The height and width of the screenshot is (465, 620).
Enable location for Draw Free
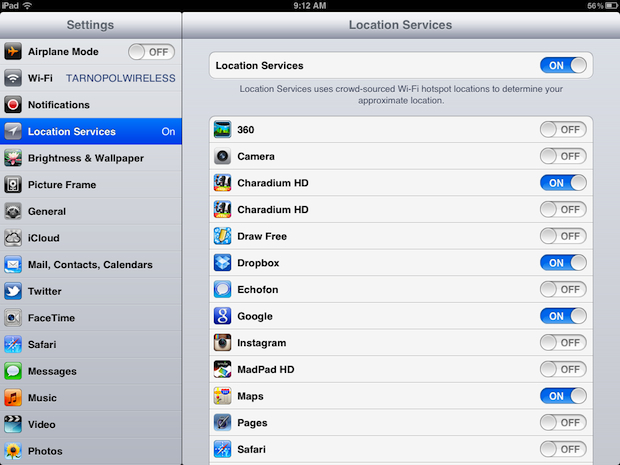563,236
